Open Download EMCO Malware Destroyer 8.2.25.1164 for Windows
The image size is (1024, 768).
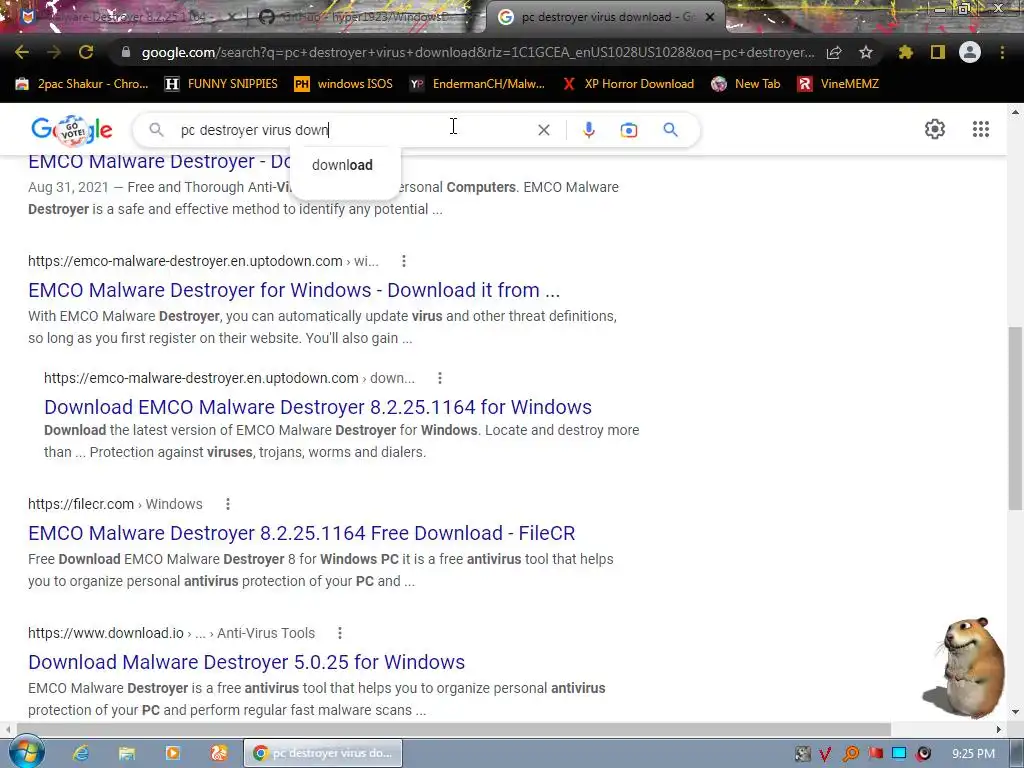coord(318,407)
